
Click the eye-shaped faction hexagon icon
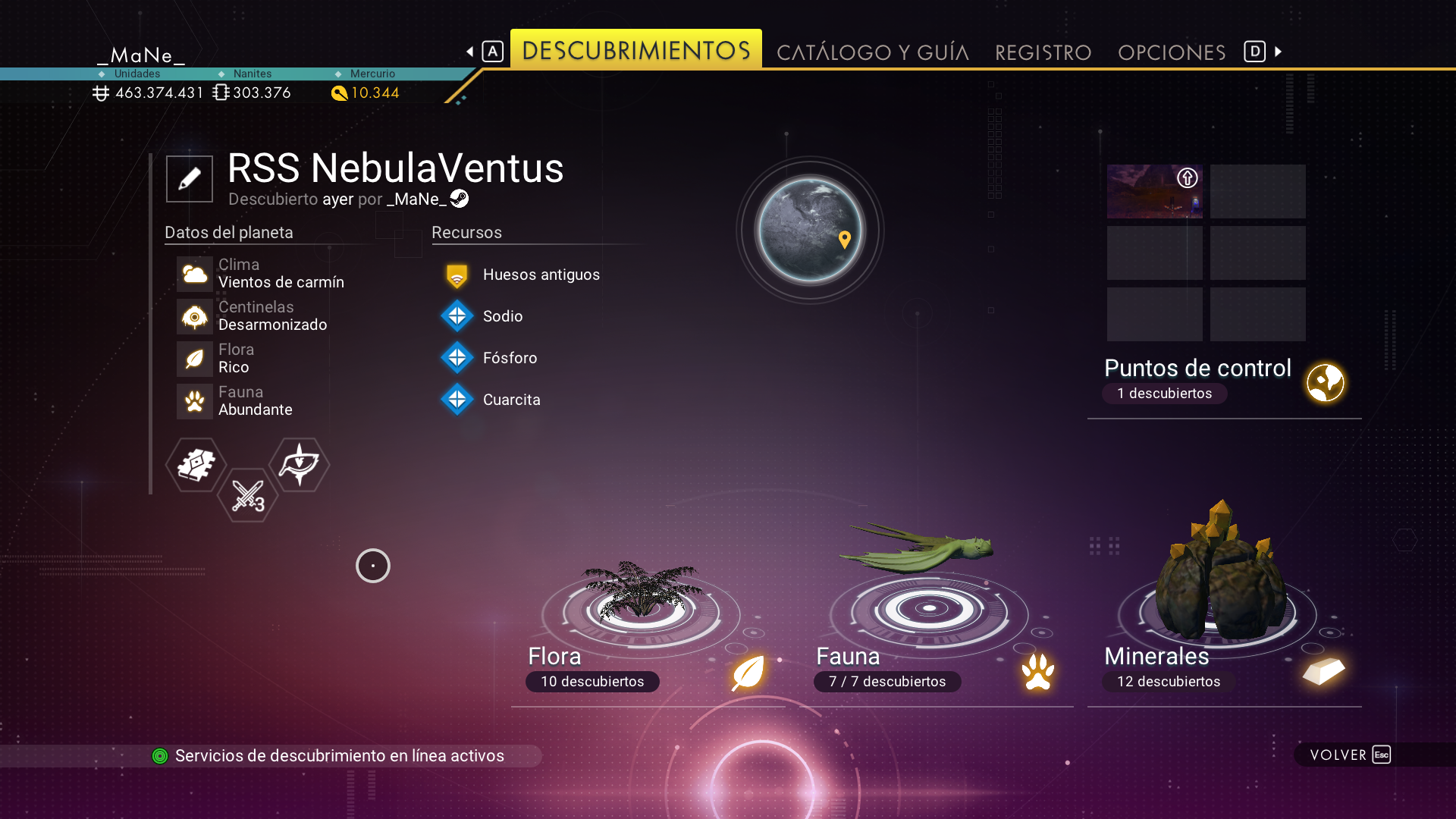click(x=300, y=464)
